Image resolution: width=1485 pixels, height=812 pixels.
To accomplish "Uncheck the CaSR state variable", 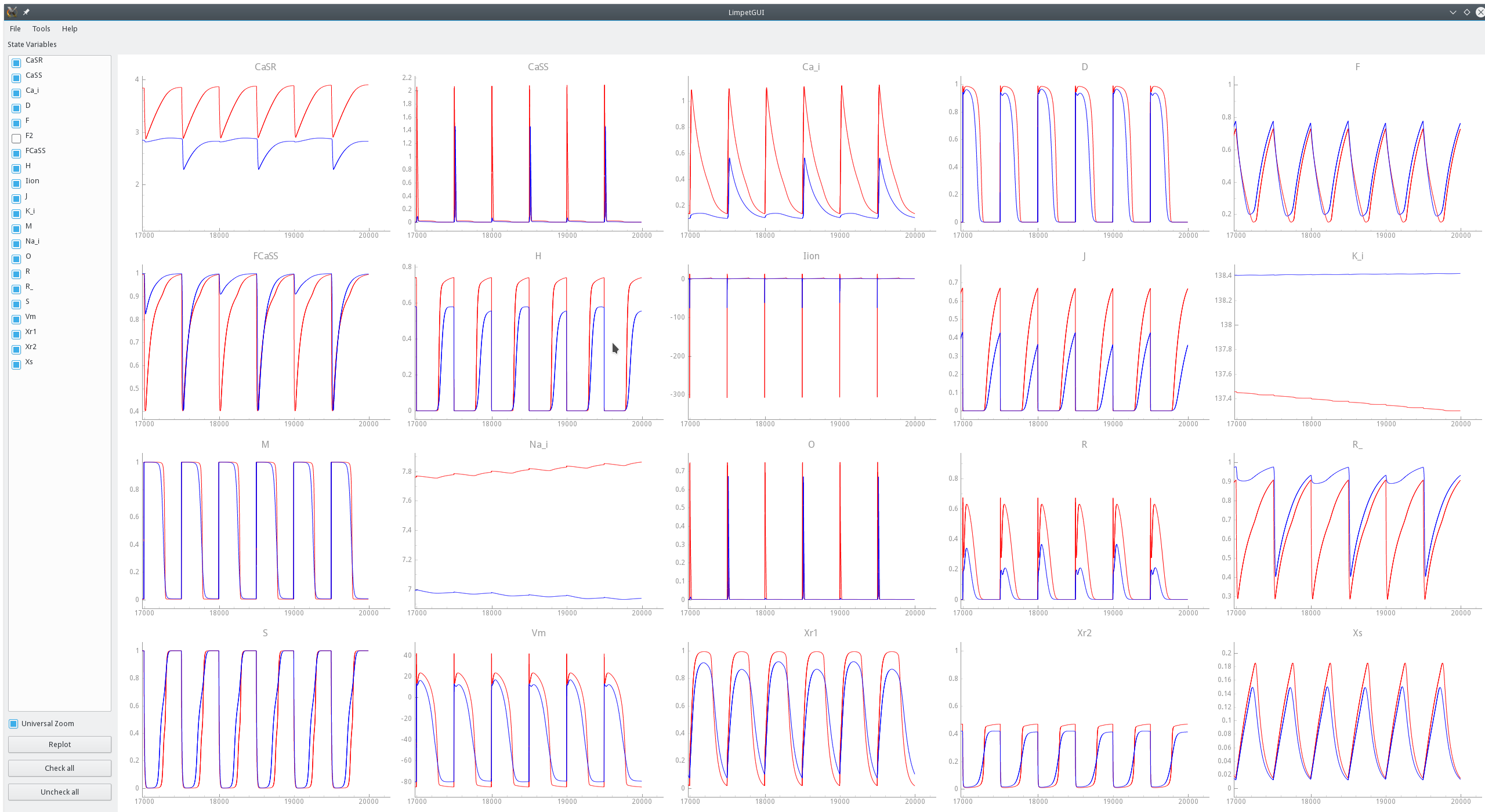I will point(16,63).
